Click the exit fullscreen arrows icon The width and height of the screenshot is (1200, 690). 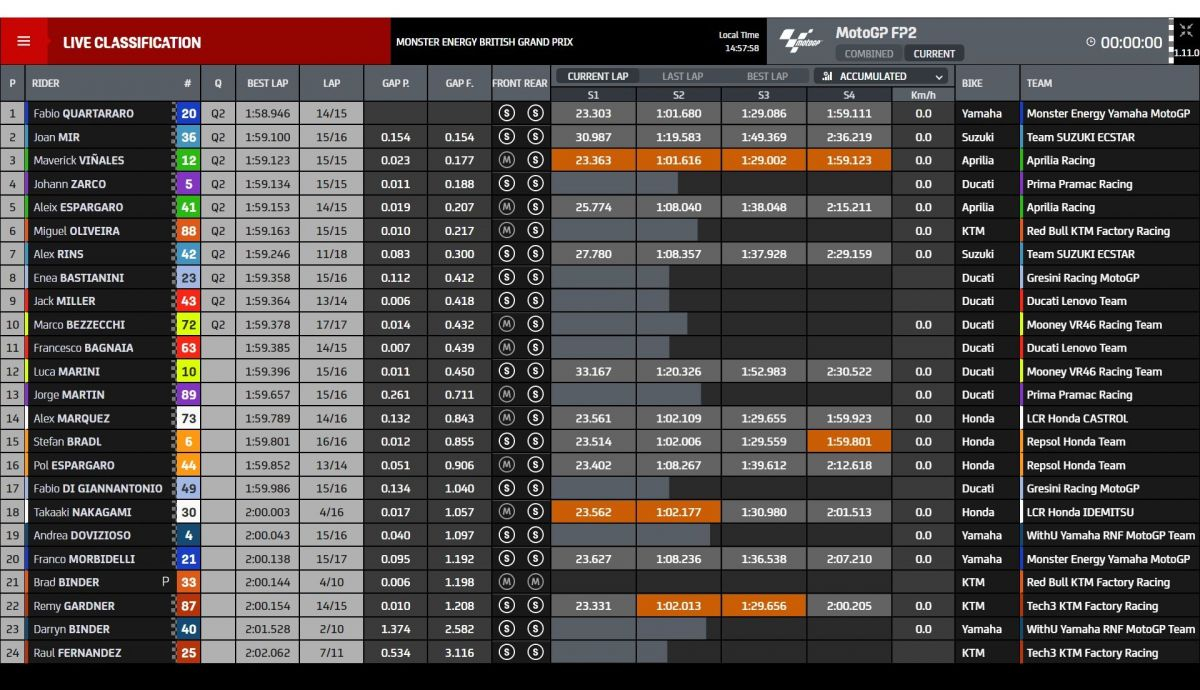pyautogui.click(x=1186, y=31)
